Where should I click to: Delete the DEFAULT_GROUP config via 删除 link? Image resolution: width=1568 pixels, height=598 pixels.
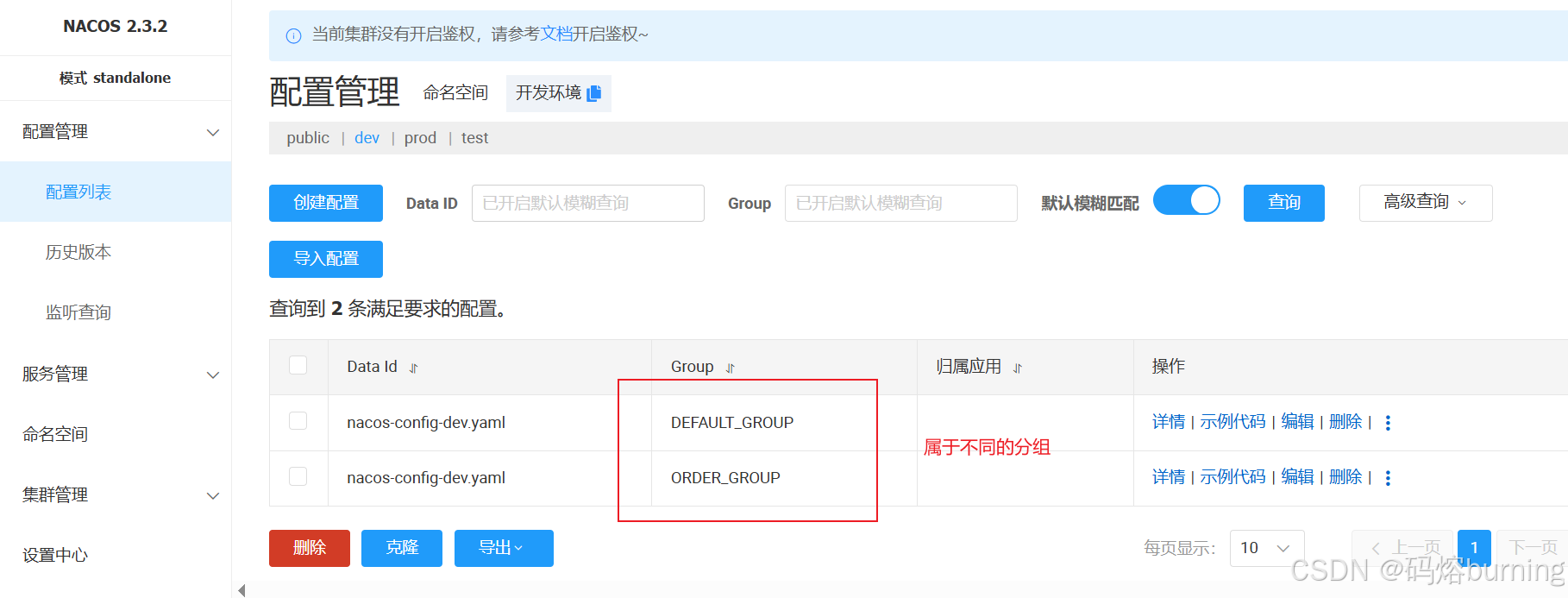point(1345,422)
